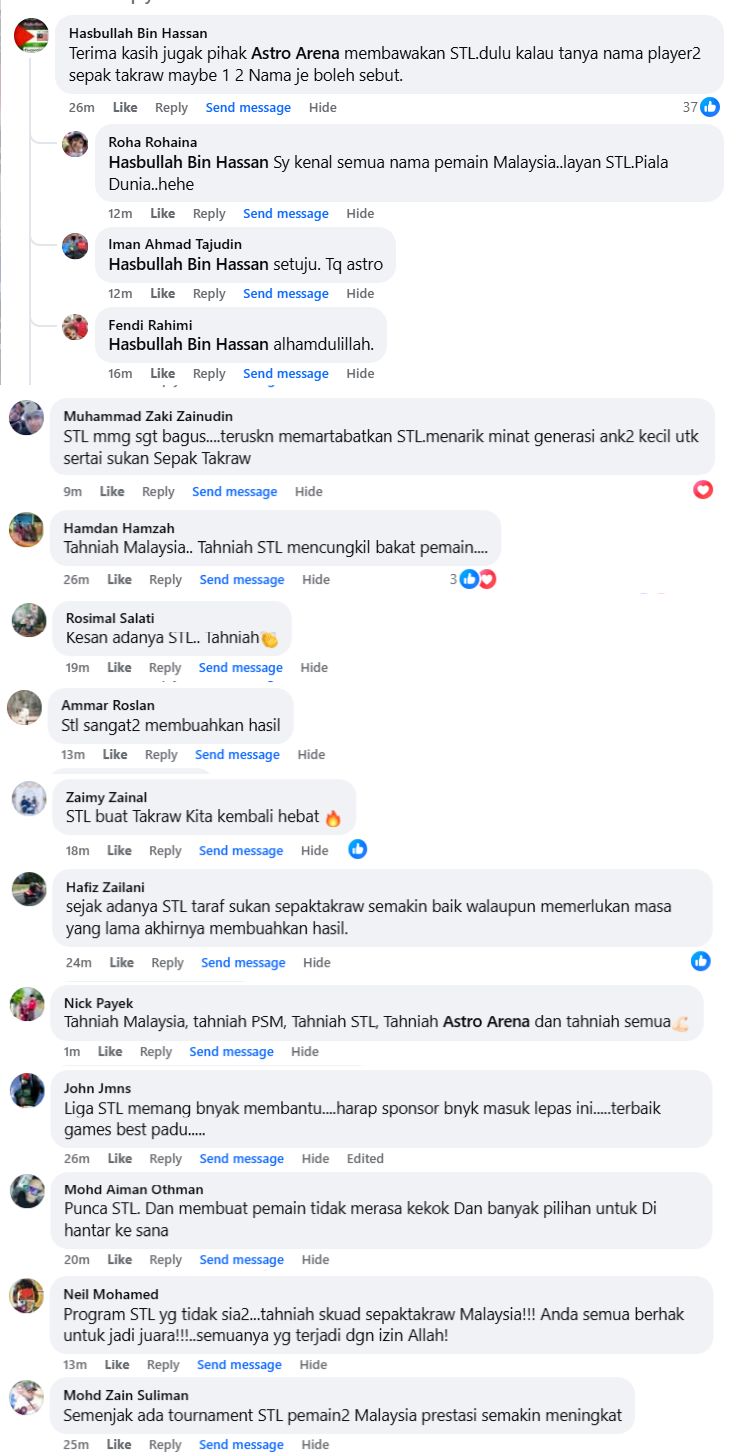The width and height of the screenshot is (756, 1456).
Task: Open Hasbullah Bin Hassan's profile picture
Action: [31, 35]
